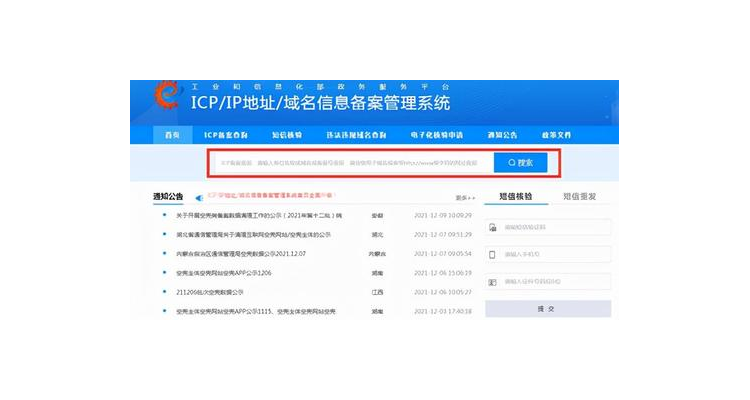Open the 空壳APP公示1115 notice

coord(256,311)
